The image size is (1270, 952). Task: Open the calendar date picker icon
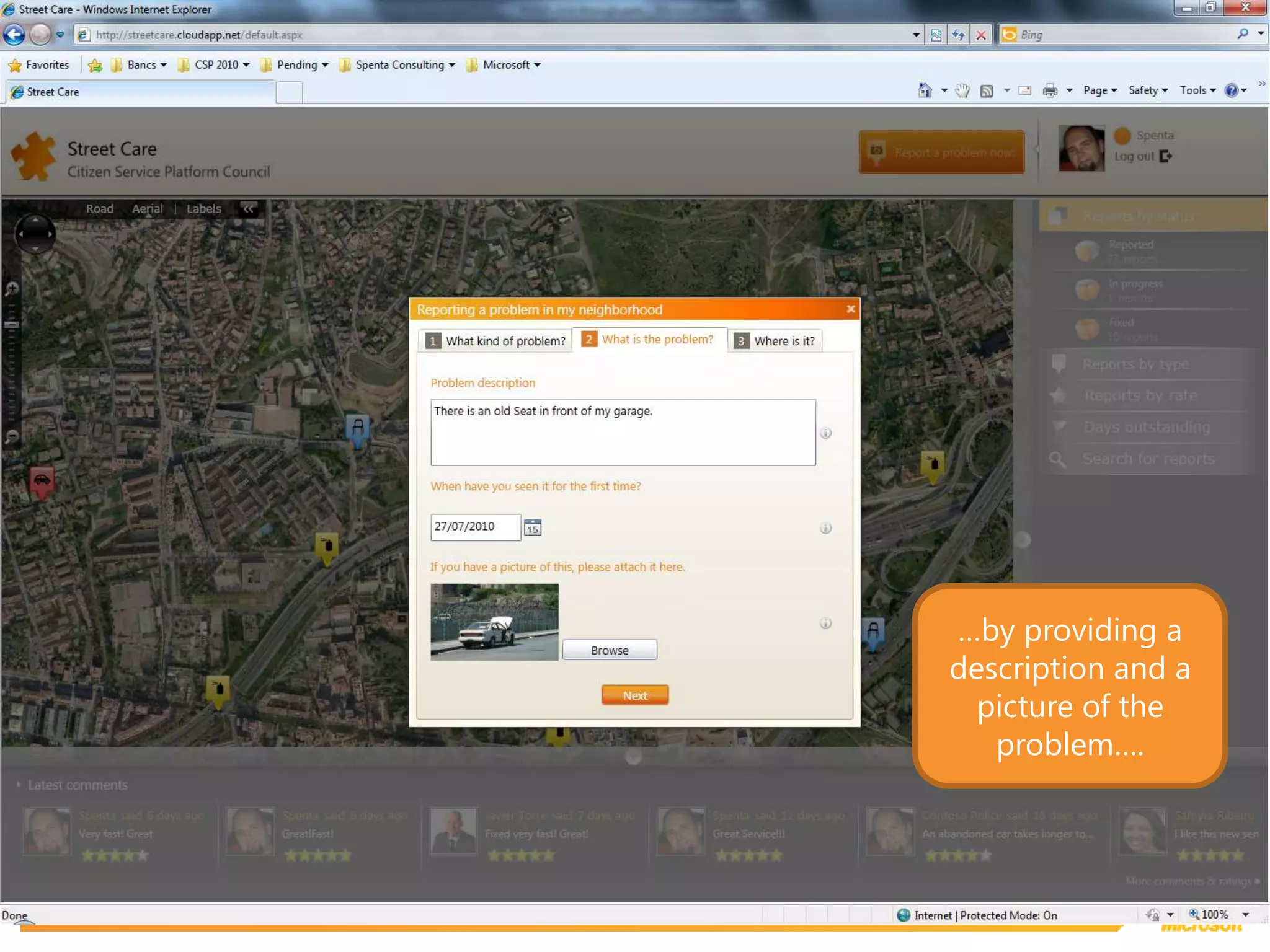[x=533, y=527]
